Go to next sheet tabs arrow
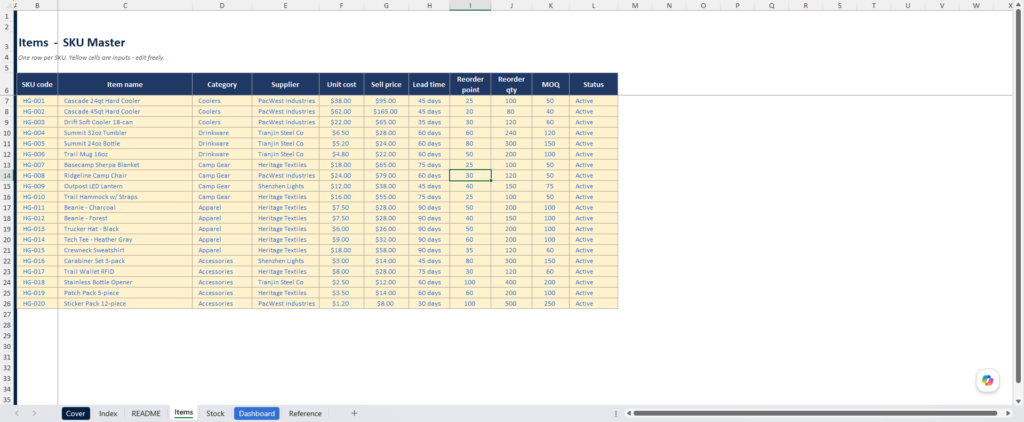1024x422 pixels. [x=34, y=414]
